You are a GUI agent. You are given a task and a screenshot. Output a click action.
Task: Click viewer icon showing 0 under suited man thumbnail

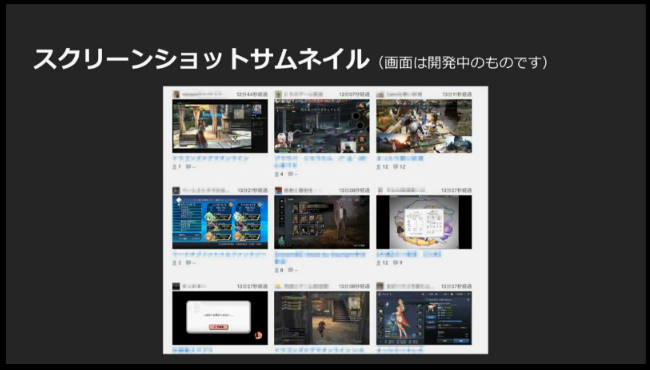tap(276, 270)
